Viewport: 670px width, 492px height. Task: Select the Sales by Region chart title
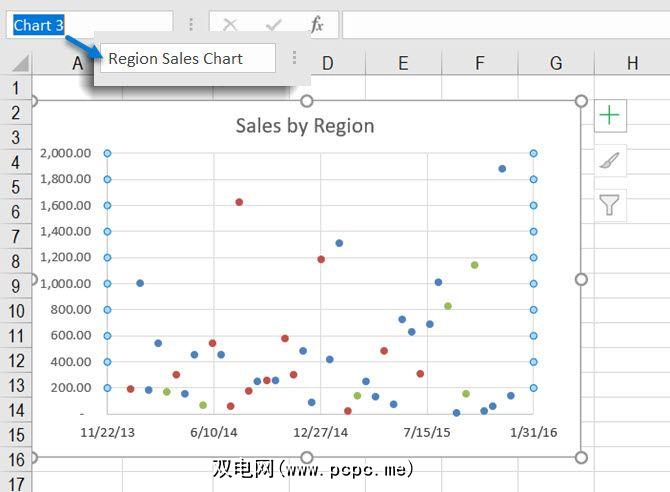click(x=305, y=126)
